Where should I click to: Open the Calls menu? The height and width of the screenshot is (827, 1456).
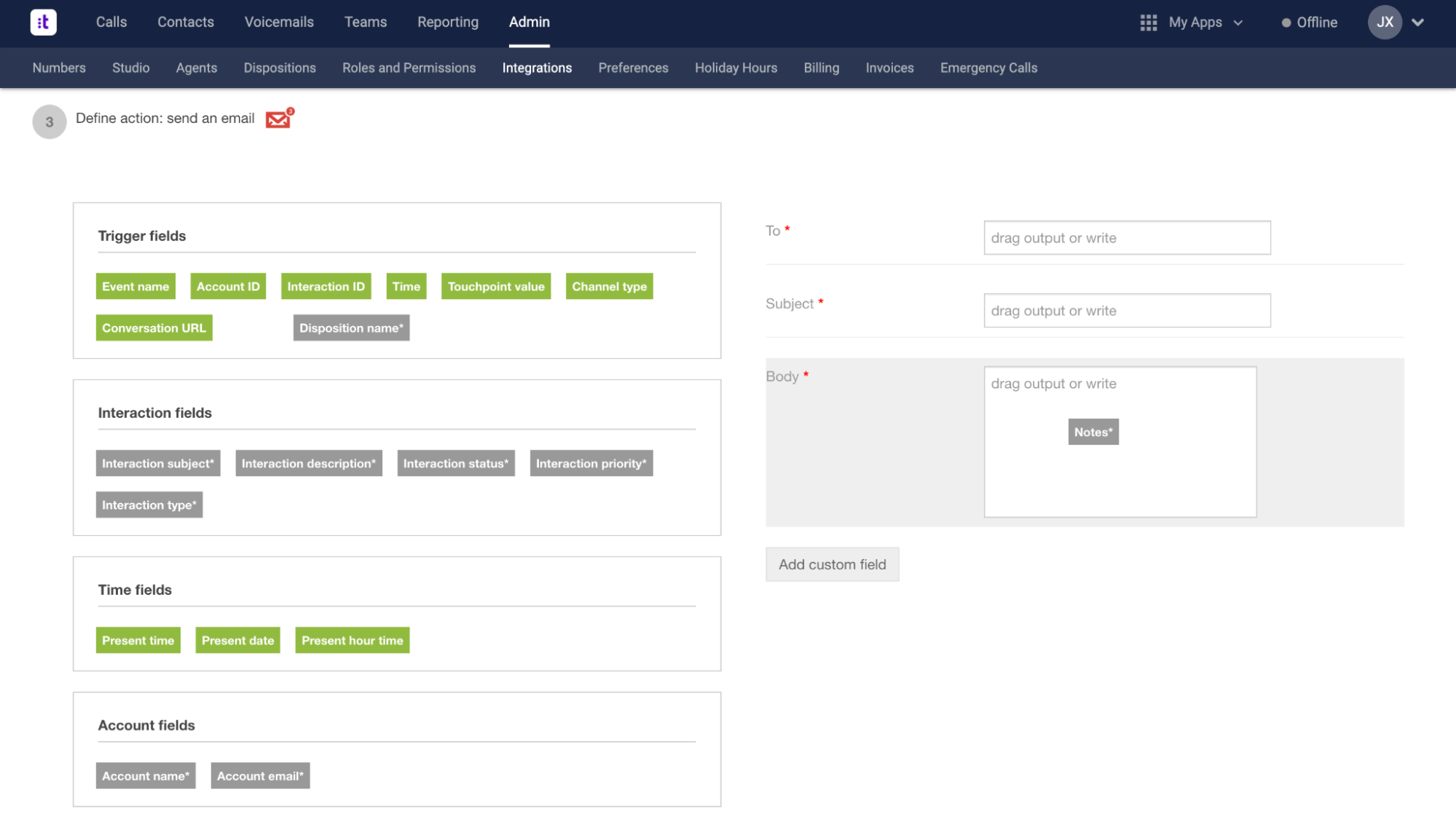point(111,23)
